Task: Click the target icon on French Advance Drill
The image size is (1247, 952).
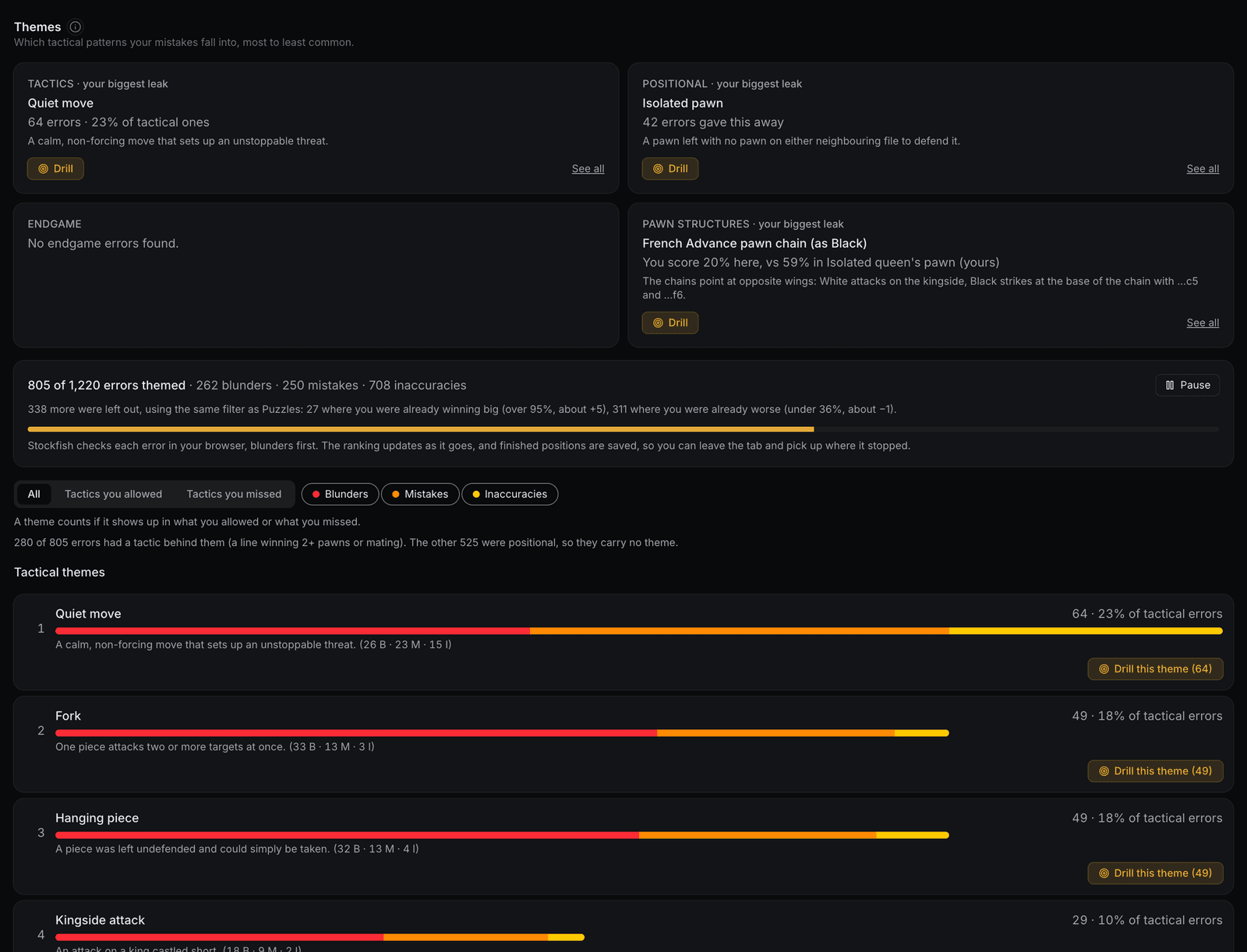Action: click(659, 323)
